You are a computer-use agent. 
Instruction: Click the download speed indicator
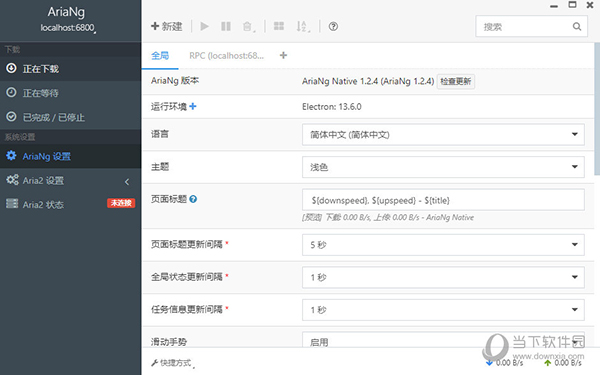(x=504, y=363)
